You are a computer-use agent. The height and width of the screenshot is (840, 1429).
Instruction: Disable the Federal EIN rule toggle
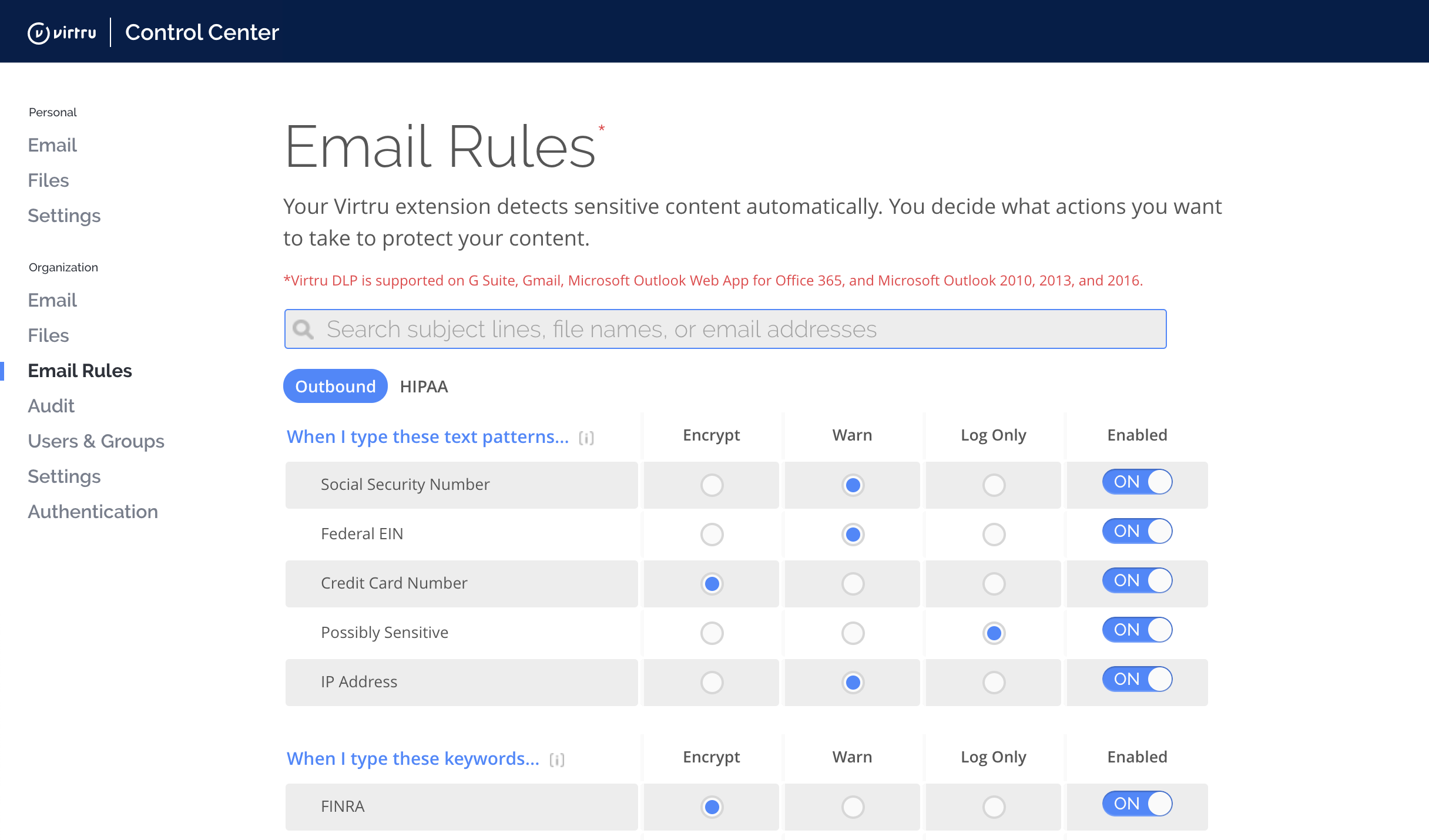click(x=1137, y=531)
